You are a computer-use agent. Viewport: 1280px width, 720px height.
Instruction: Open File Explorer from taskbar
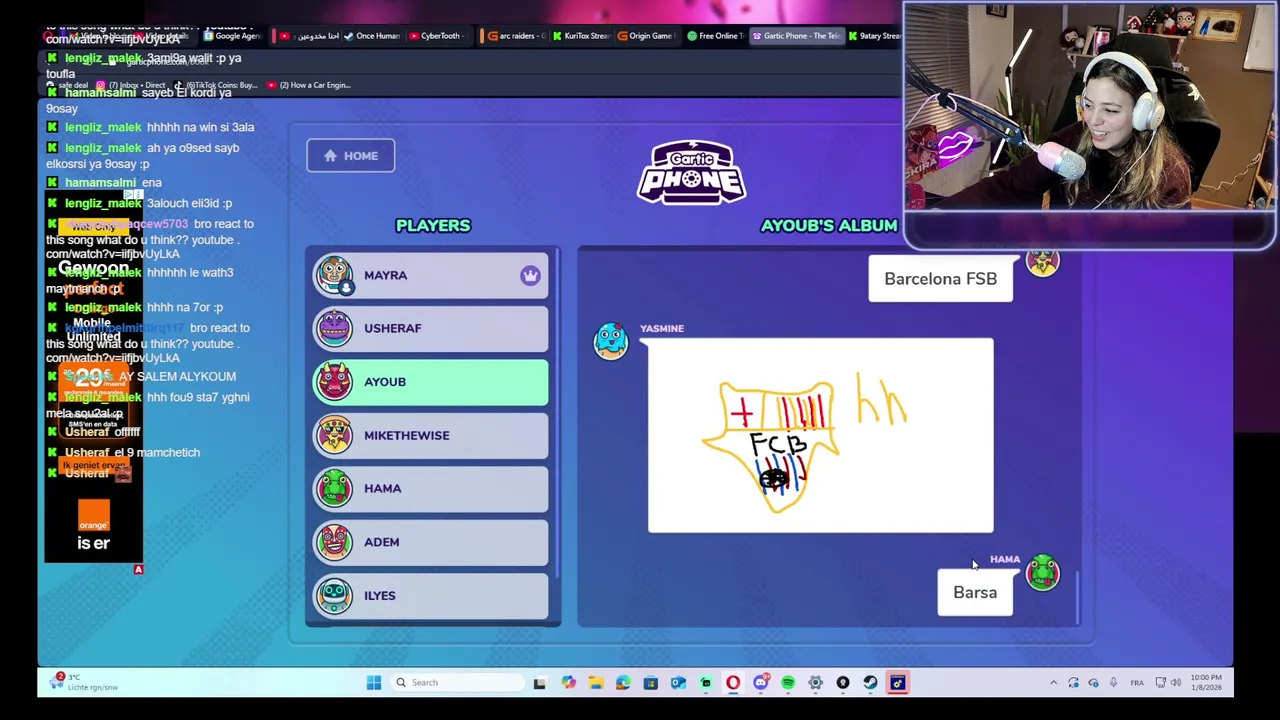pos(596,683)
